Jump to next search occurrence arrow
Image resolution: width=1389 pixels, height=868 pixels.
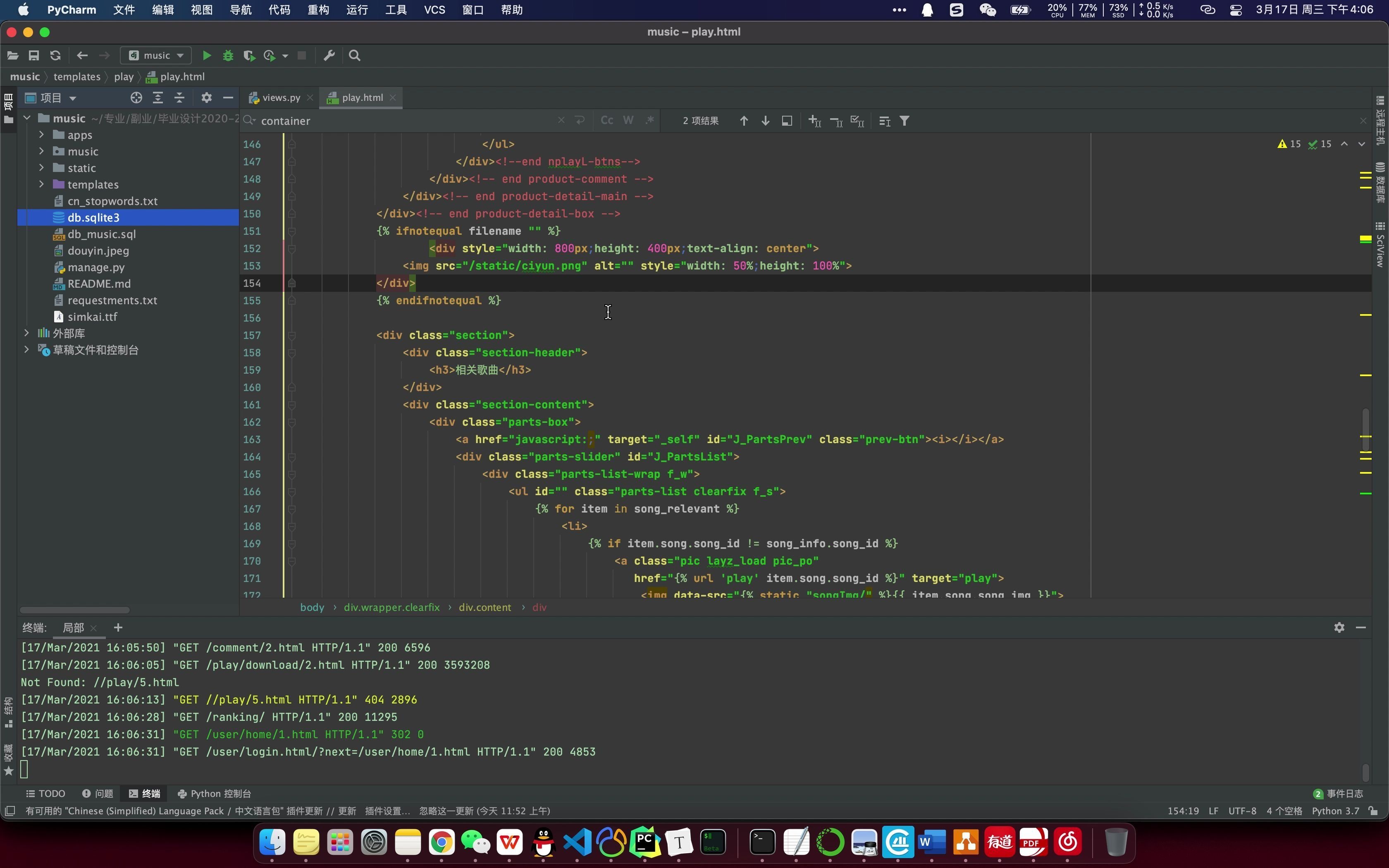click(x=765, y=121)
